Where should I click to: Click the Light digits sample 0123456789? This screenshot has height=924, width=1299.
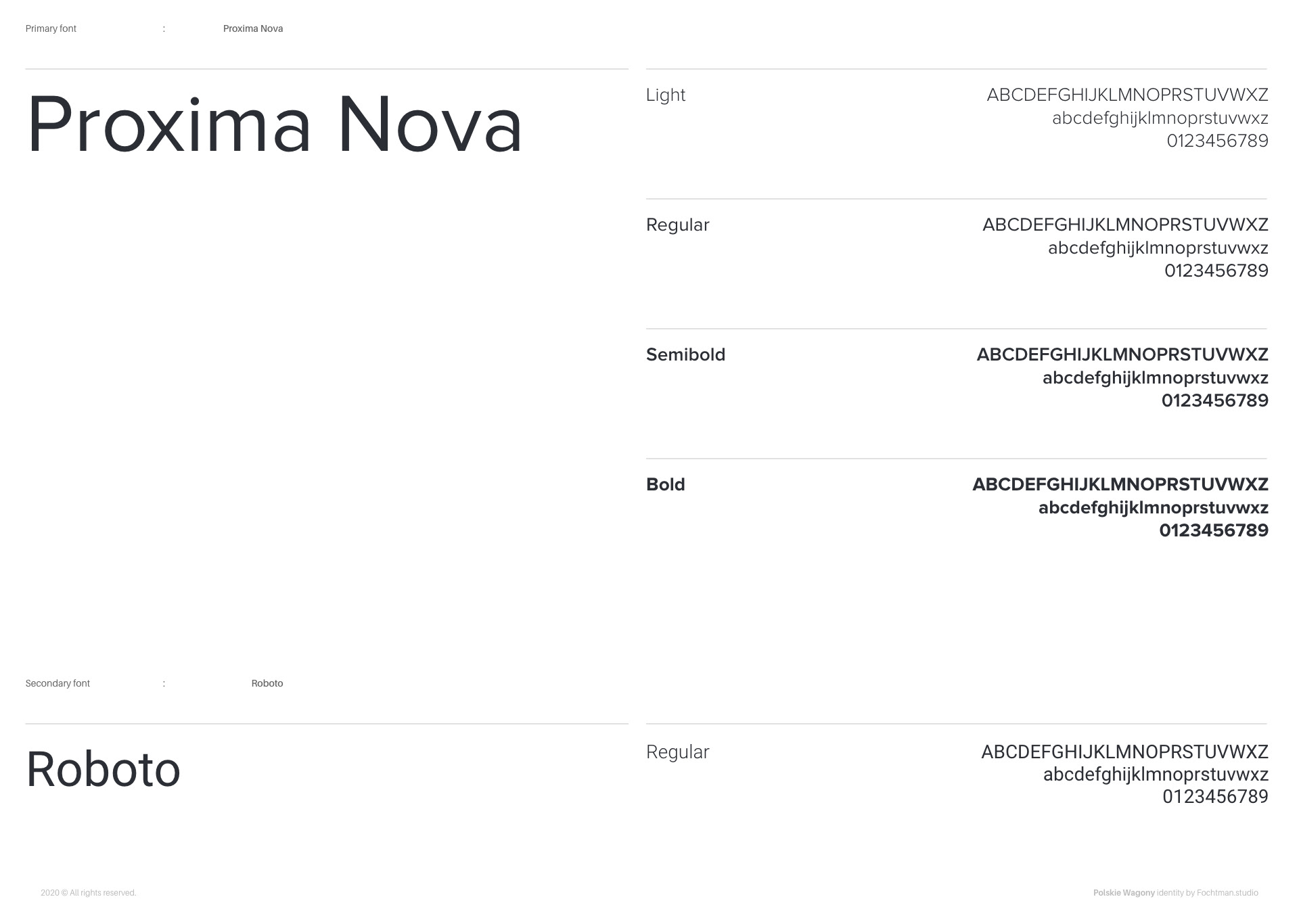click(1217, 141)
